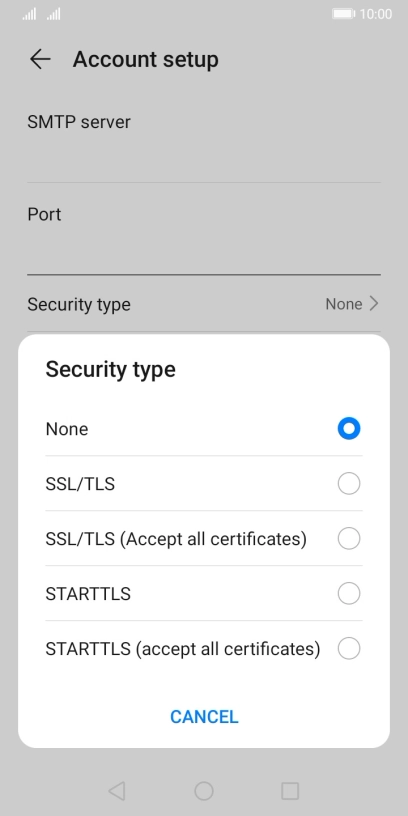The height and width of the screenshot is (816, 408).
Task: Tap the second signal strength icon
Action: [54, 14]
